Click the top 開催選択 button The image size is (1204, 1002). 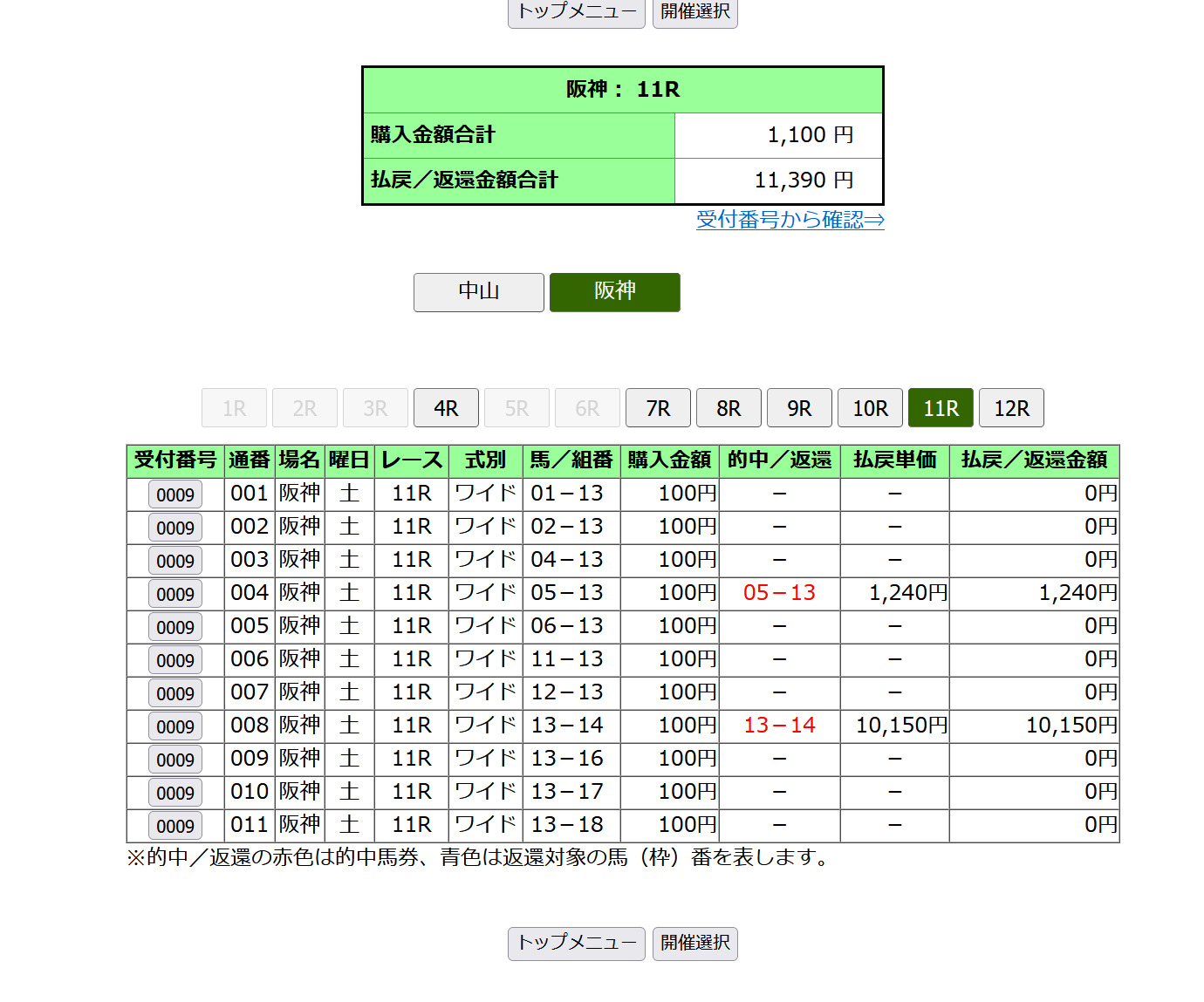click(694, 12)
